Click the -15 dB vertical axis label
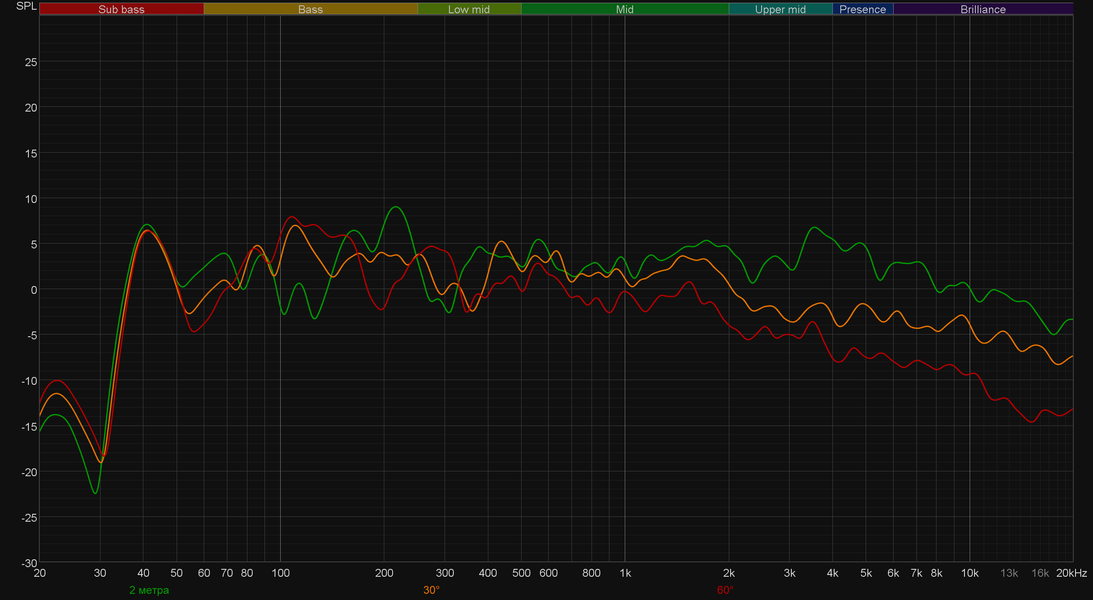The width and height of the screenshot is (1093, 600). click(x=29, y=426)
